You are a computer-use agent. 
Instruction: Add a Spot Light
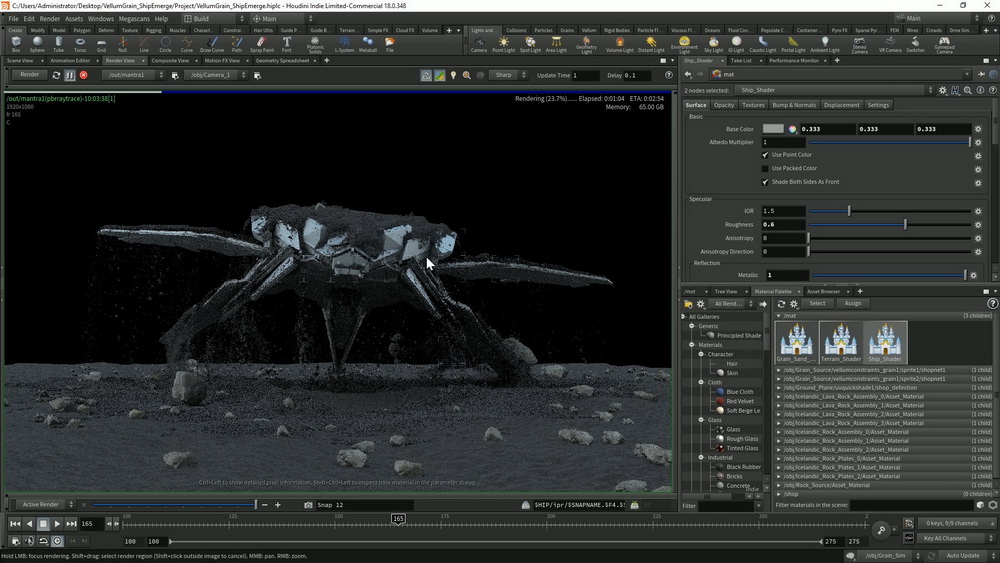coord(530,44)
